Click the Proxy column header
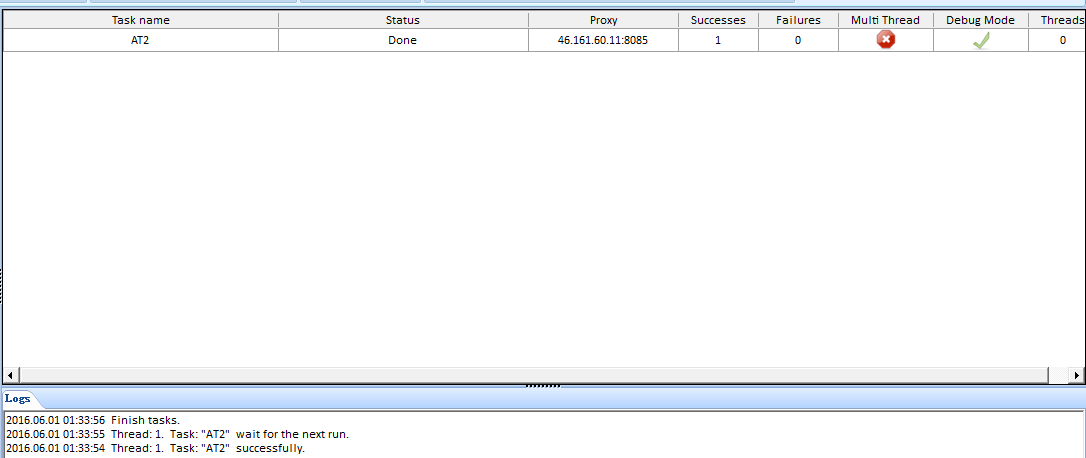The image size is (1086, 458). 603,20
